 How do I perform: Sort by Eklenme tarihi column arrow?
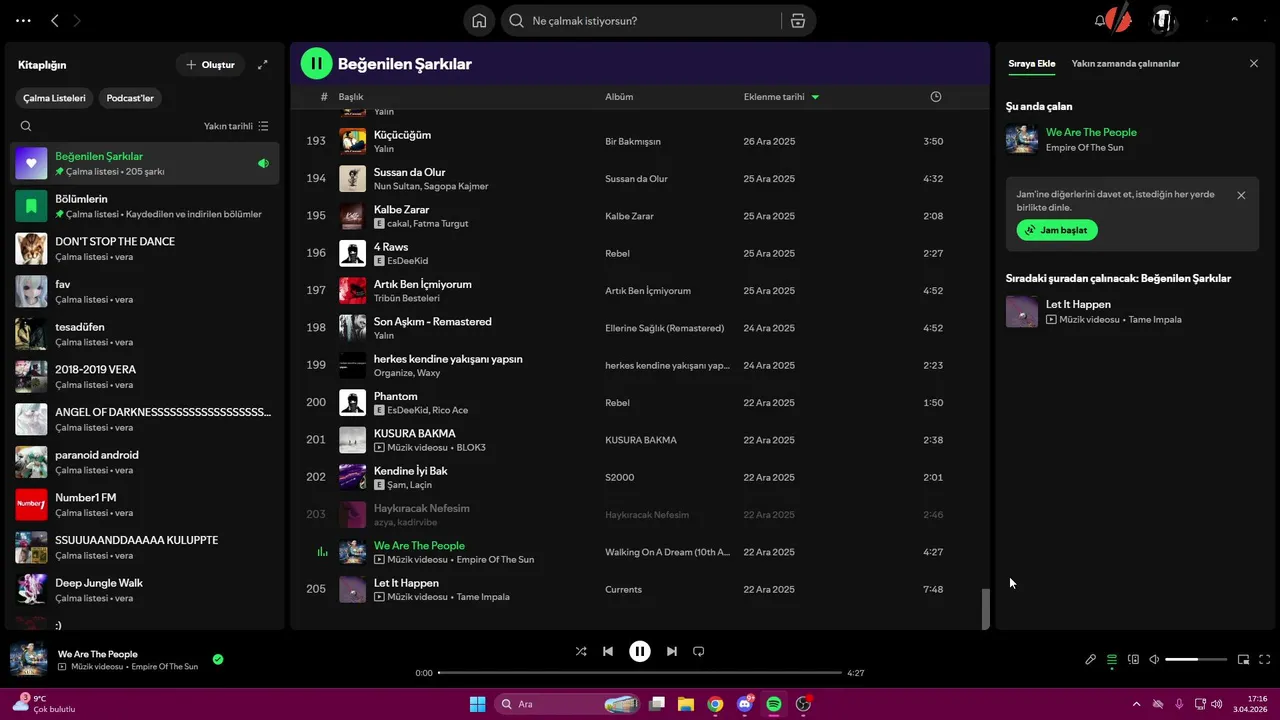[x=815, y=97]
